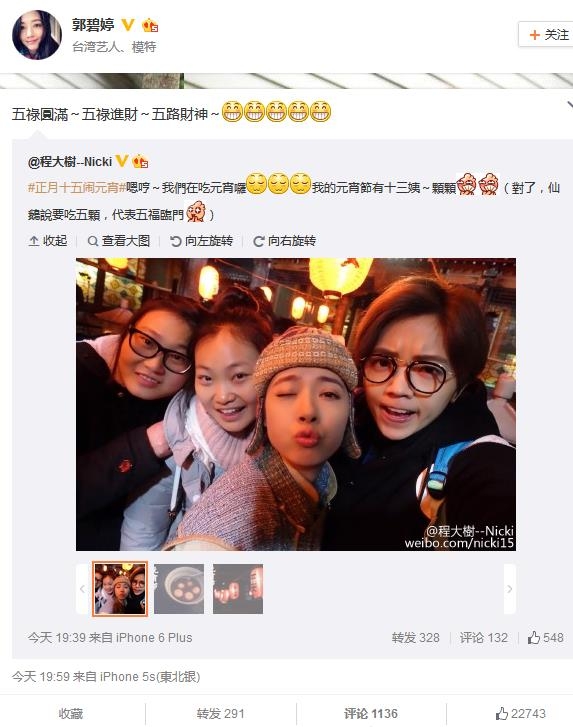Click the 关注 follow button
Screen dimensions: 573x727
coord(548,35)
